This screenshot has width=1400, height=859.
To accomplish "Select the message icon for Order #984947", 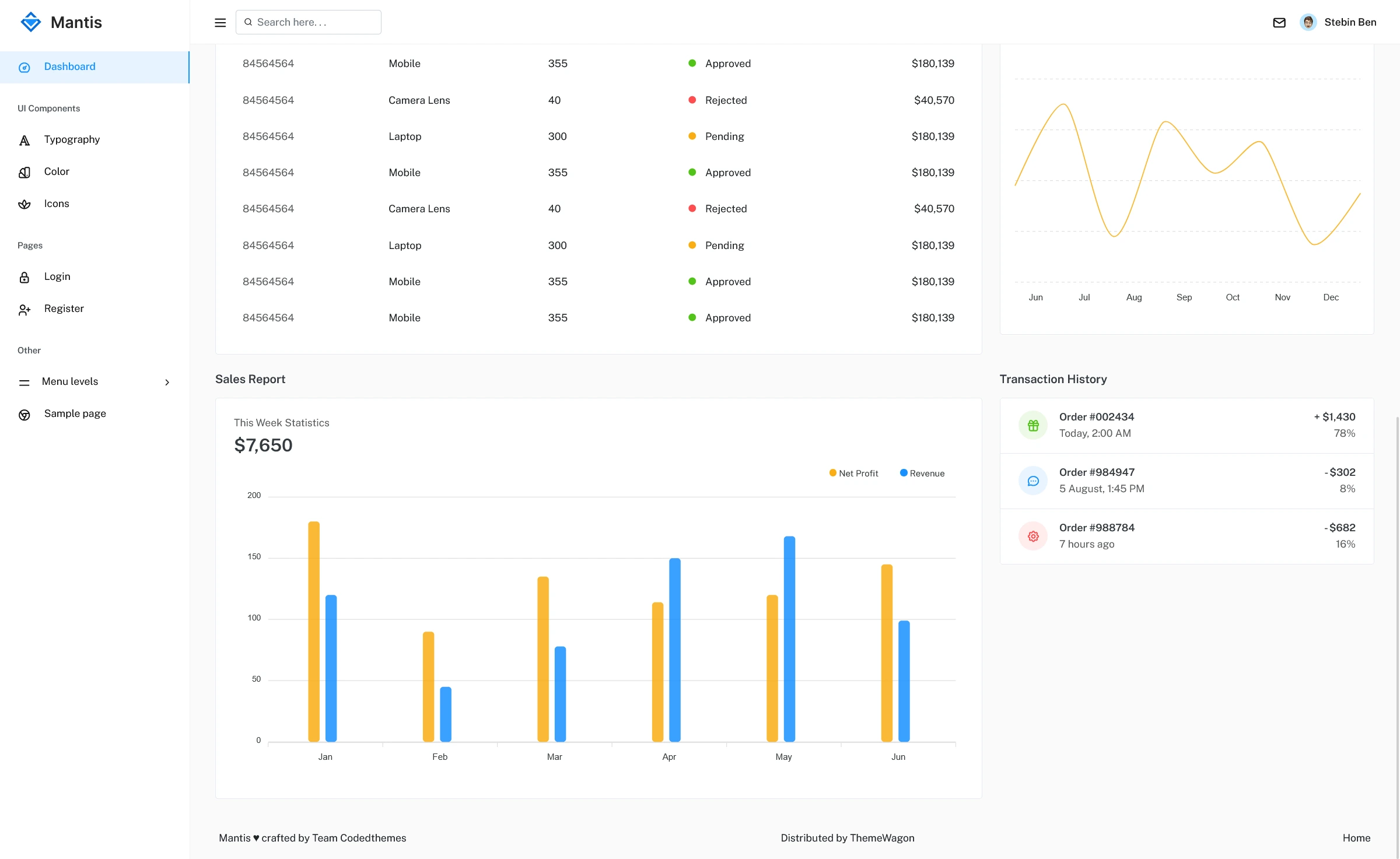I will tap(1033, 481).
